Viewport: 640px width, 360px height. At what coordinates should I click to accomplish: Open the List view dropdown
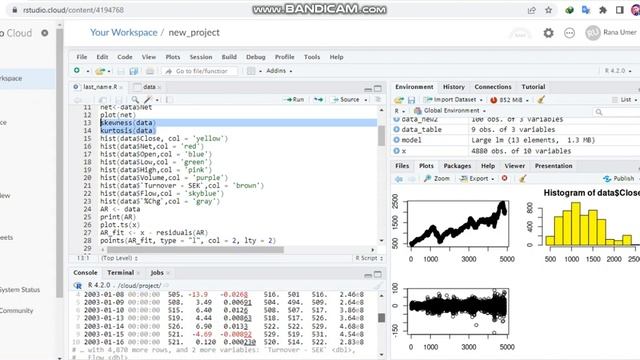tap(624, 100)
